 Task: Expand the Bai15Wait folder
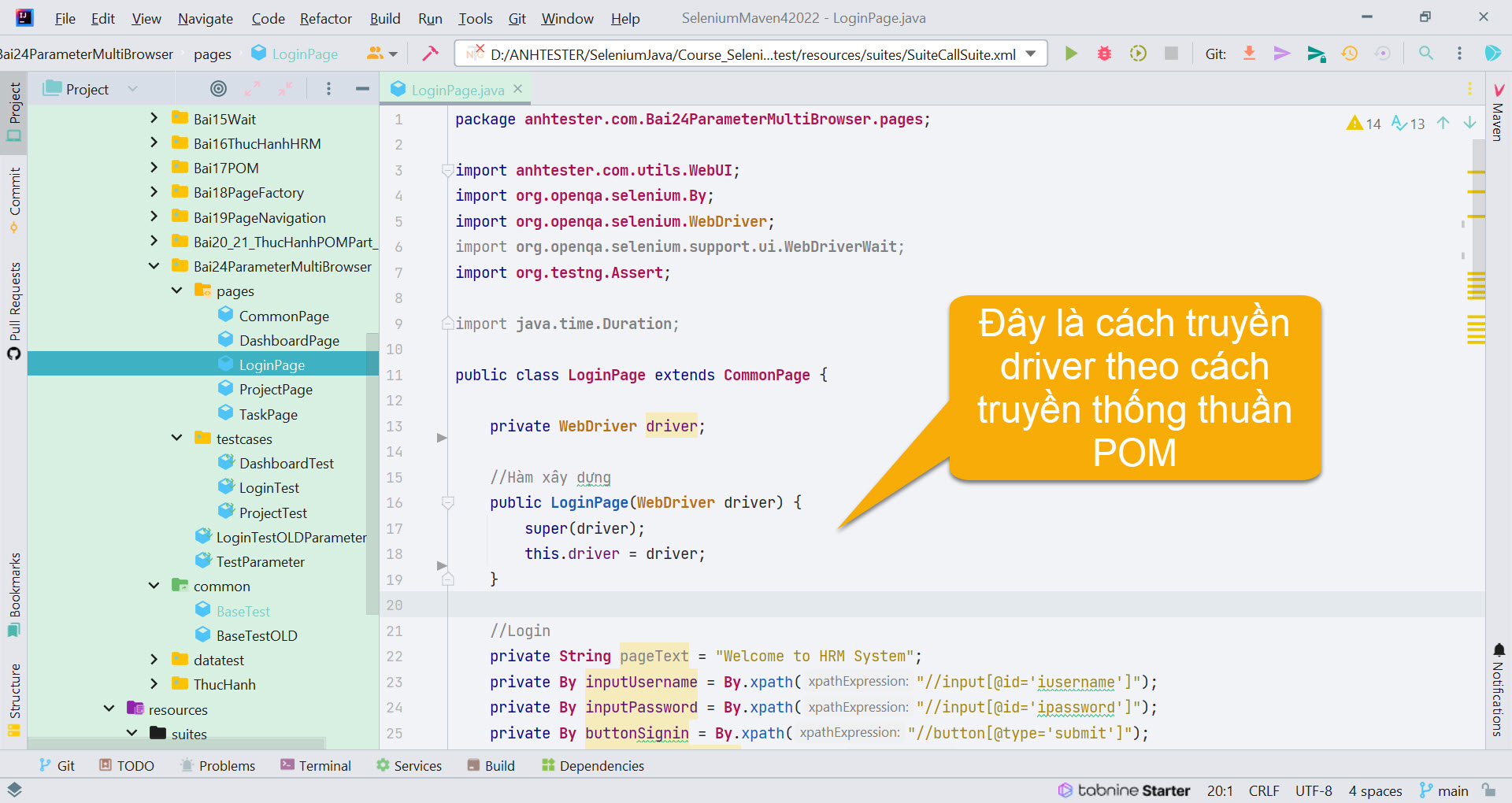(154, 118)
